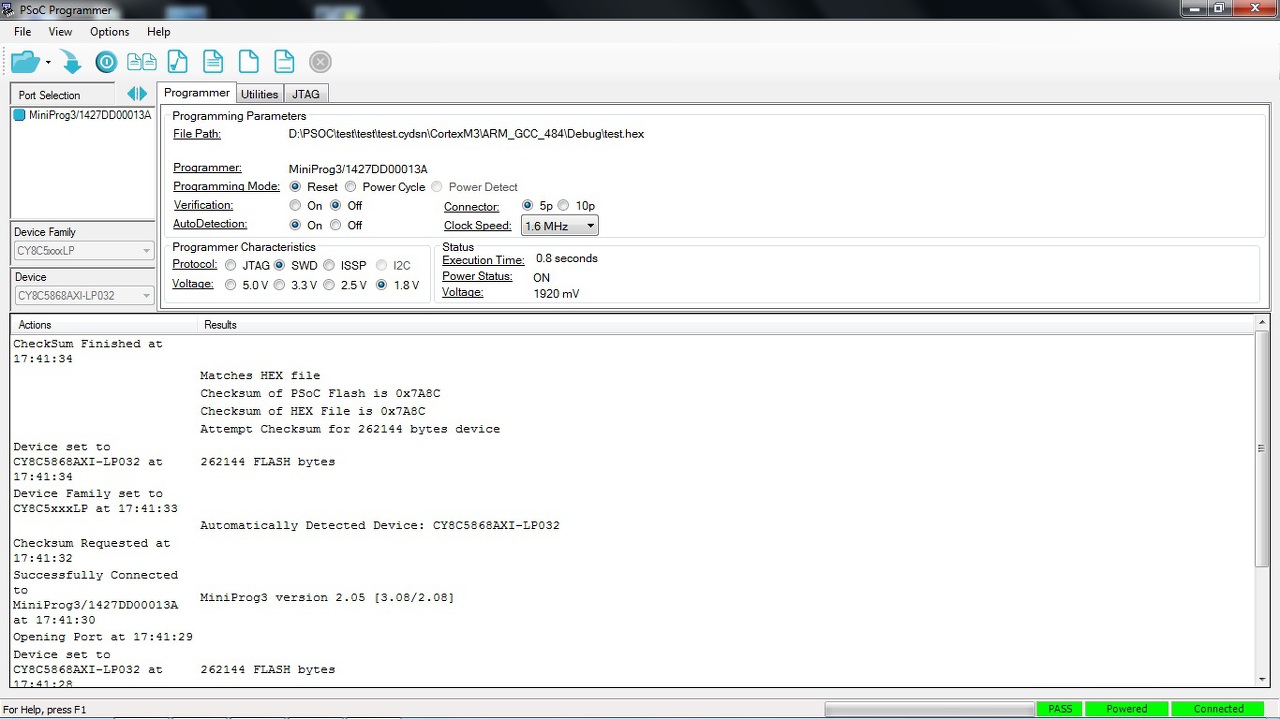Click the log scrollbar down arrow
The height and width of the screenshot is (719, 1280).
(1261, 678)
